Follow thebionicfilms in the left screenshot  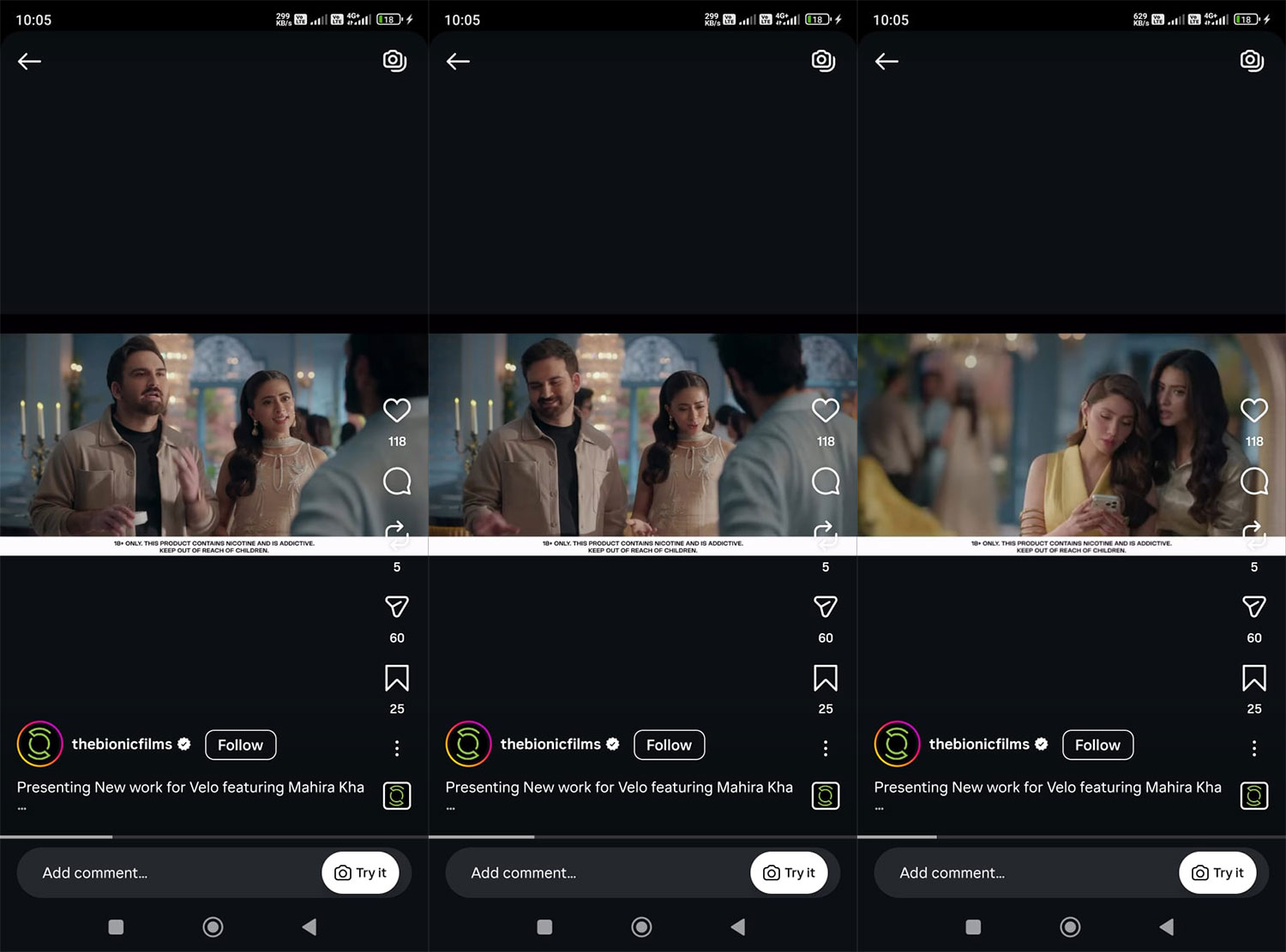click(240, 745)
